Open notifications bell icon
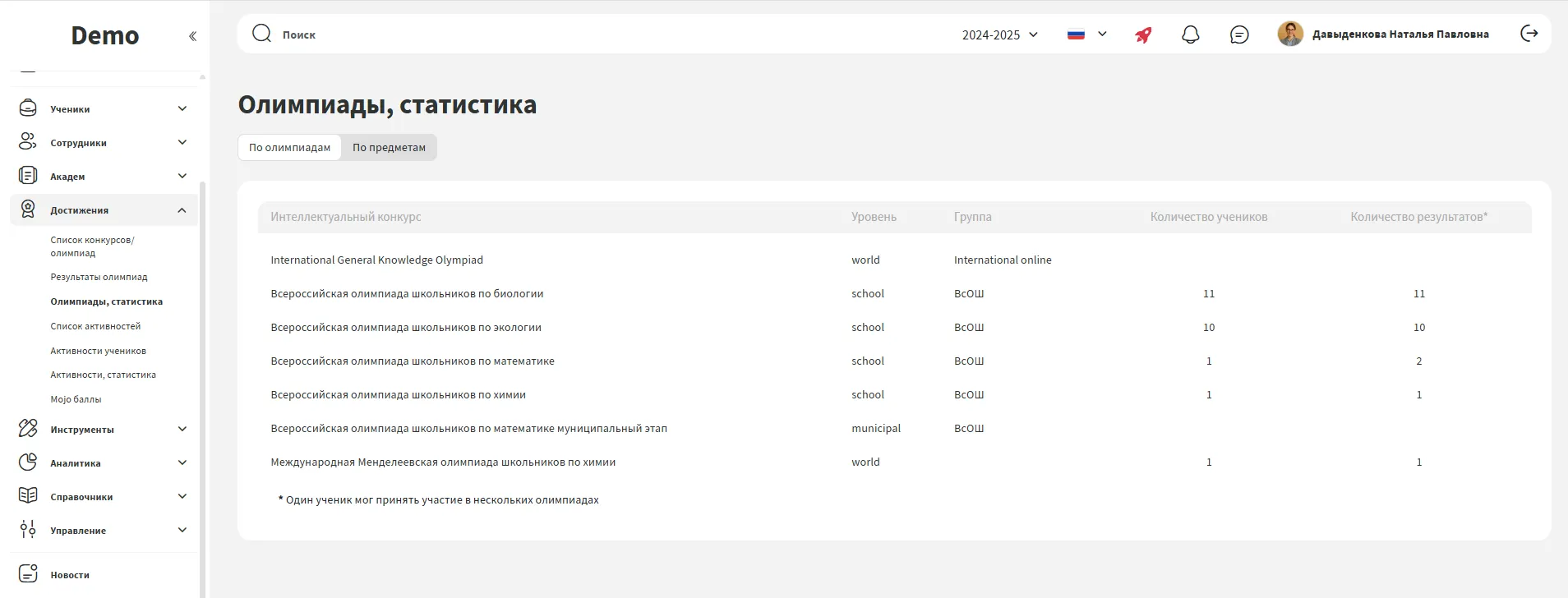This screenshot has width=1568, height=598. pyautogui.click(x=1190, y=34)
